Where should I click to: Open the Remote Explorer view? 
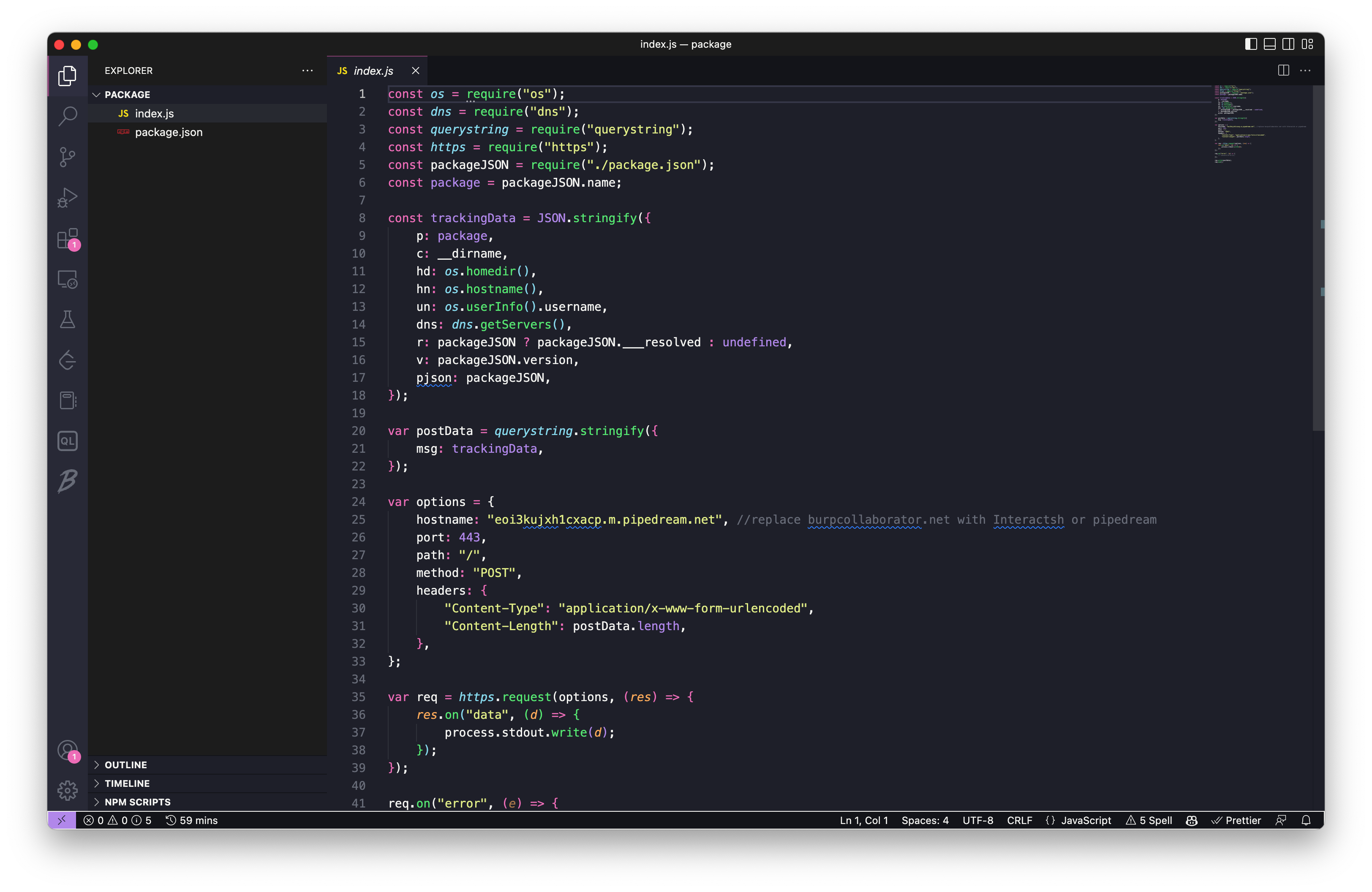pyautogui.click(x=68, y=280)
